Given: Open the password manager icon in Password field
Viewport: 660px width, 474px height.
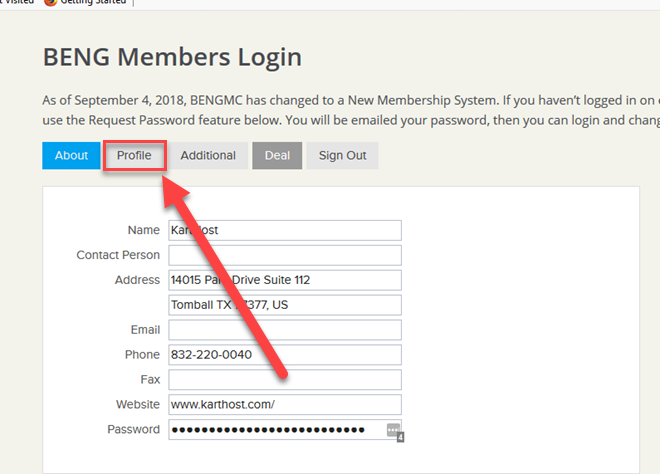Looking at the screenshot, I should tap(393, 430).
